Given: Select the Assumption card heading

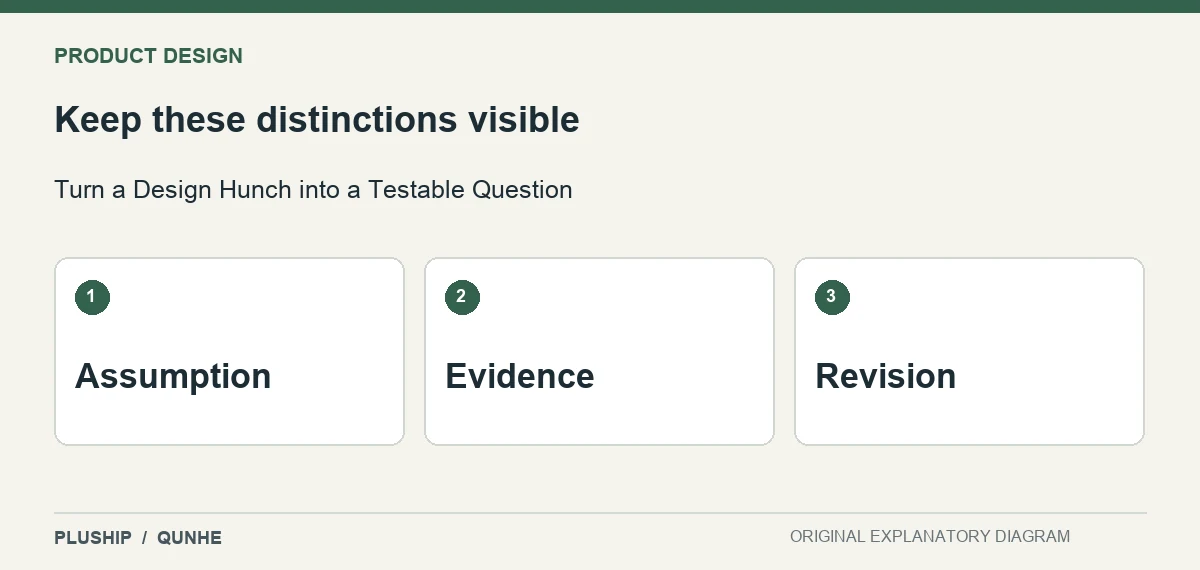Looking at the screenshot, I should [173, 377].
